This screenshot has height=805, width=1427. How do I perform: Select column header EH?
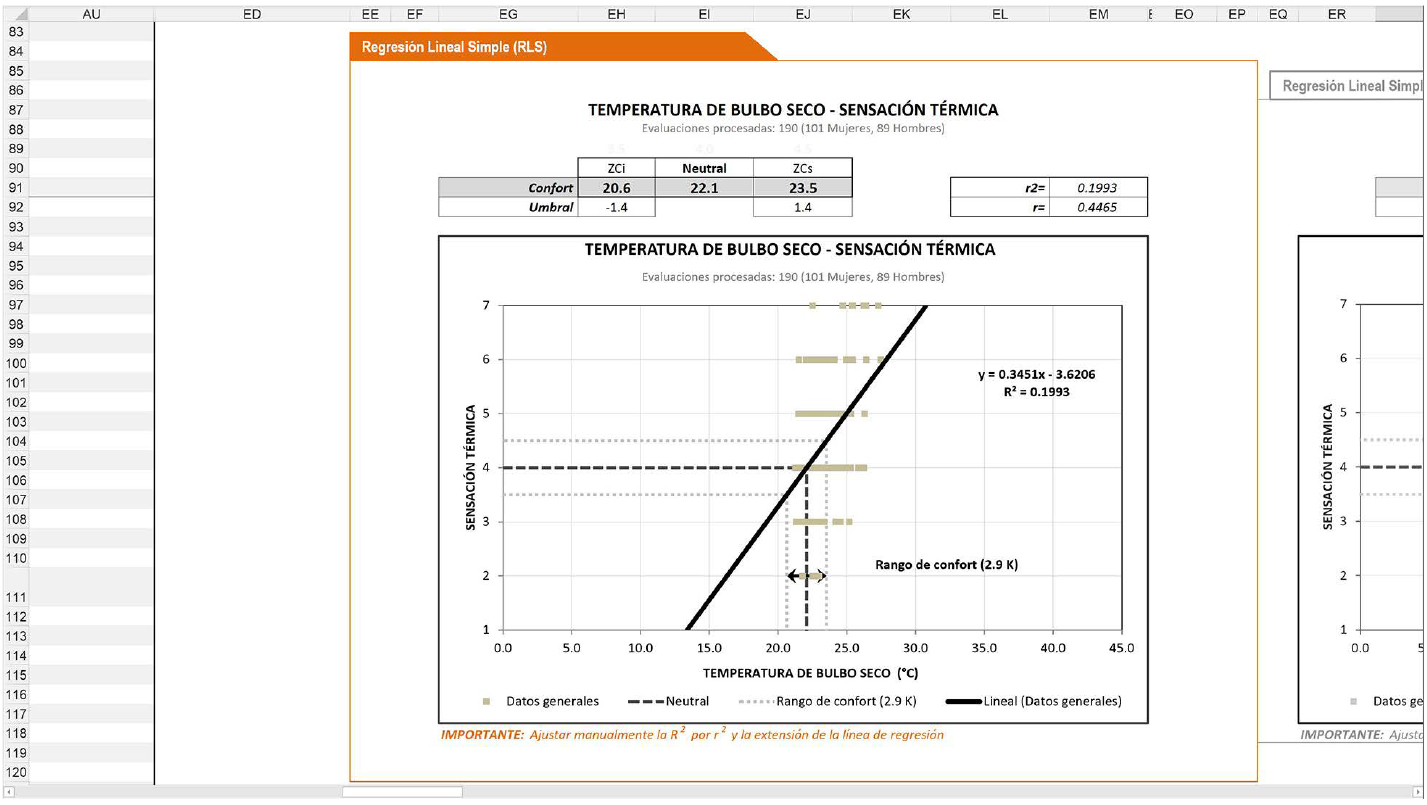(616, 15)
